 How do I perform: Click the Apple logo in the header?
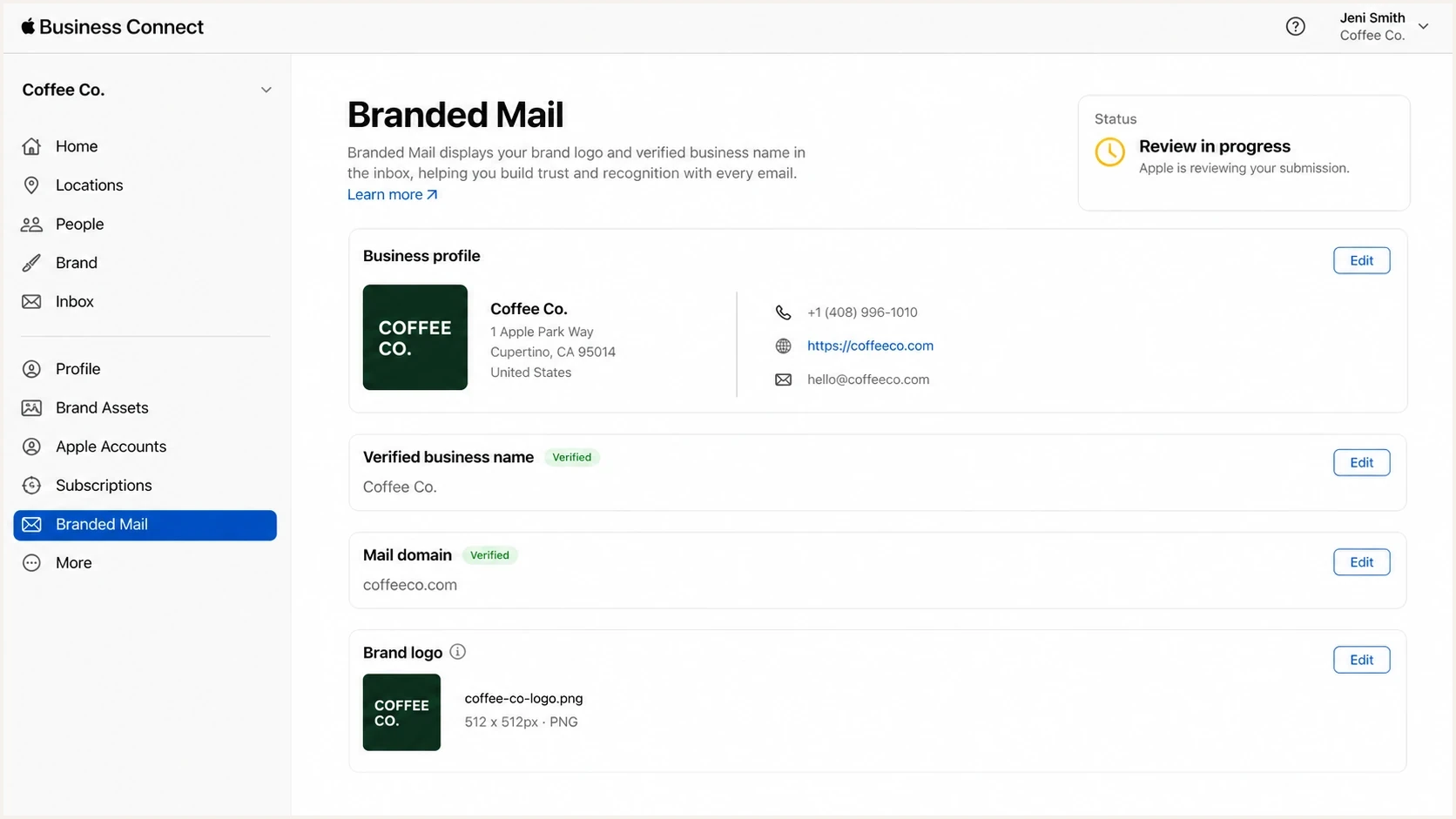coord(28,26)
